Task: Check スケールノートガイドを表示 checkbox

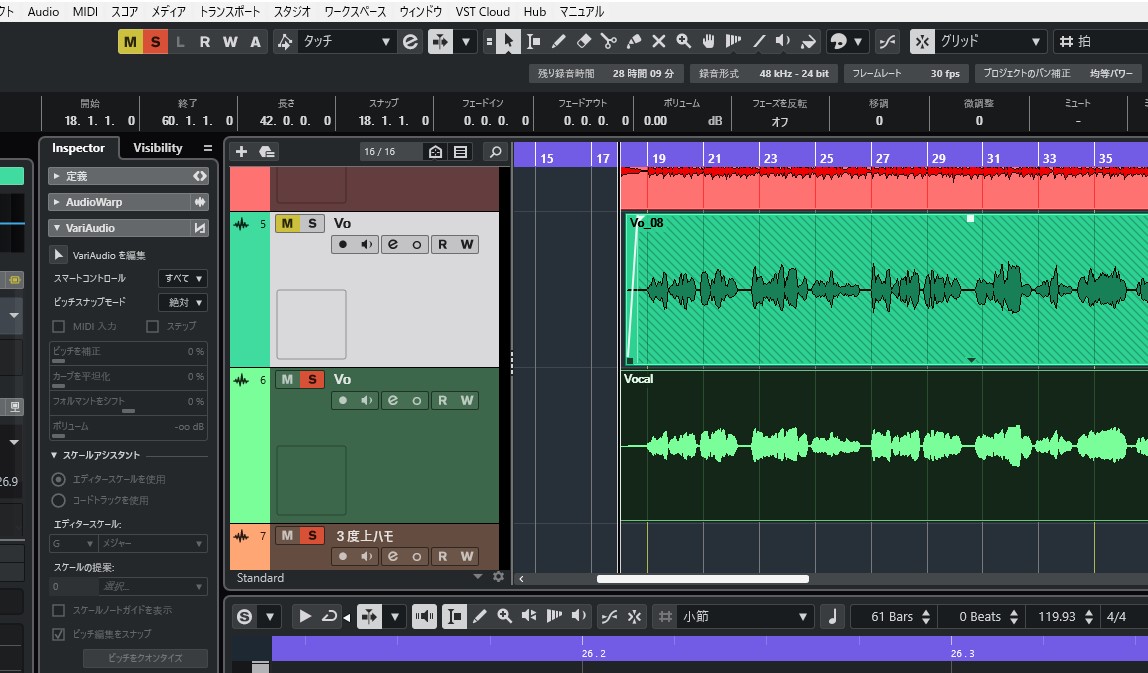Action: point(59,610)
